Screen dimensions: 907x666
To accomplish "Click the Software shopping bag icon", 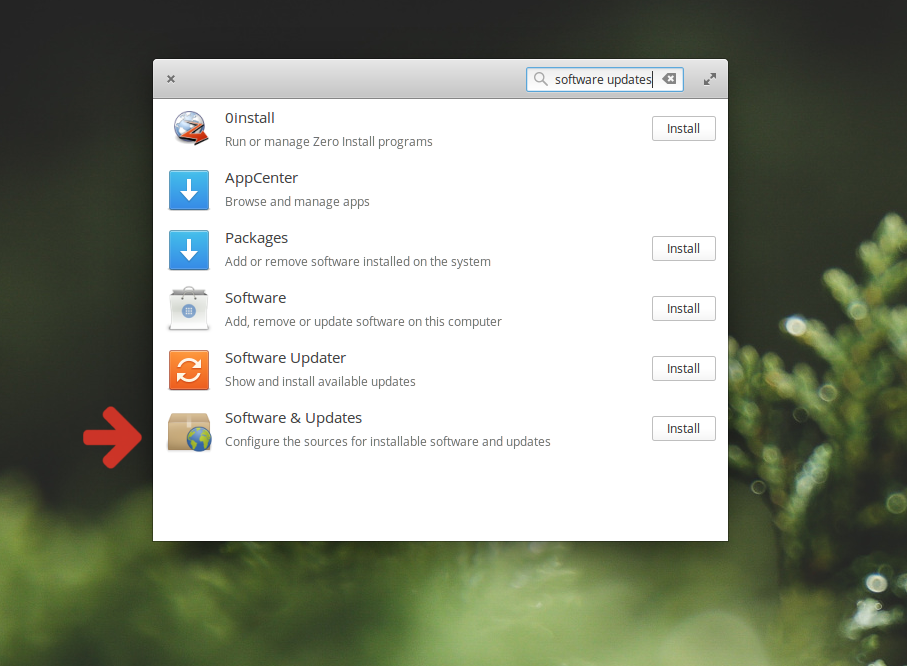I will (x=189, y=309).
